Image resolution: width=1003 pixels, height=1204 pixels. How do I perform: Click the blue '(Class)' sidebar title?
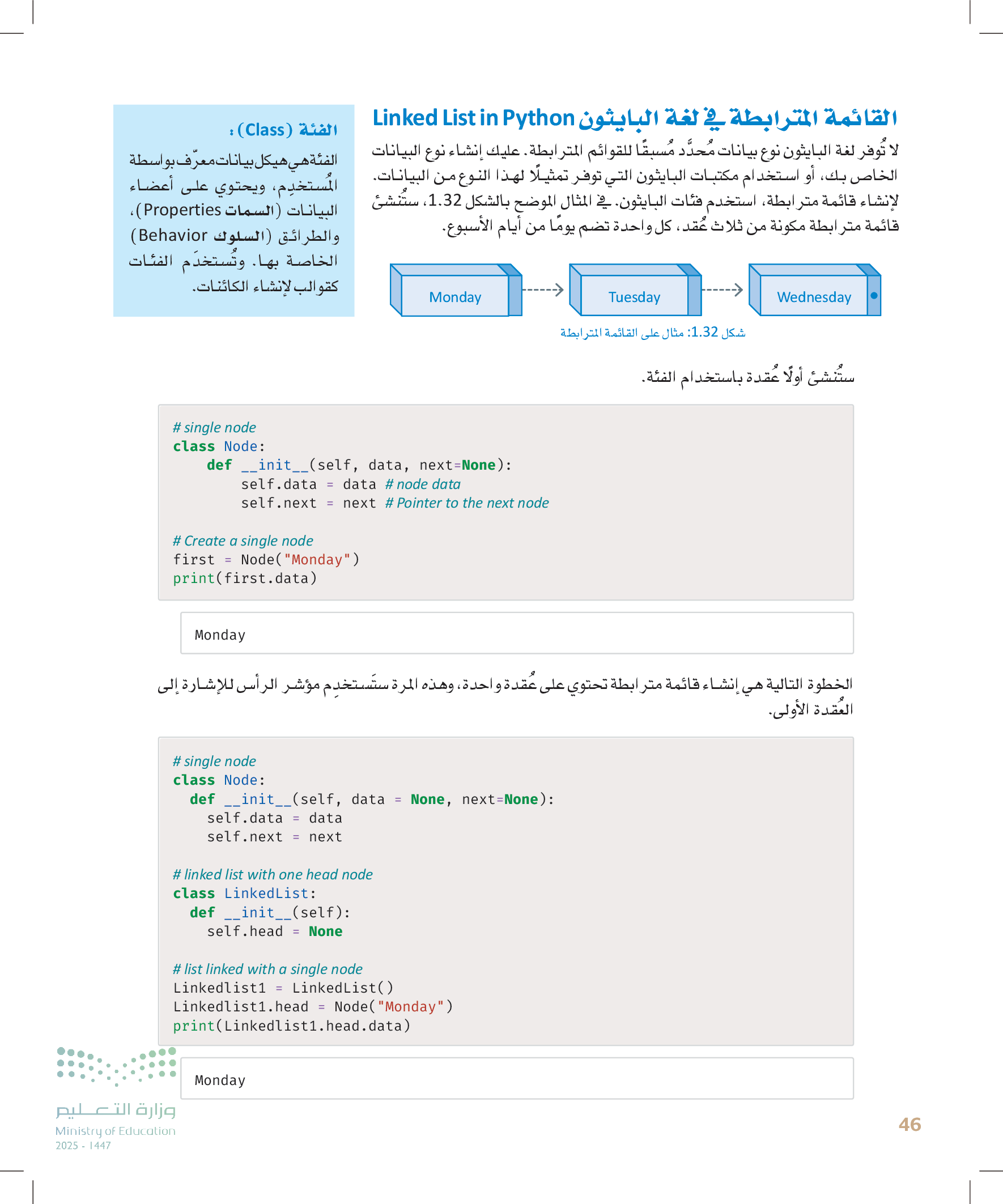283,130
